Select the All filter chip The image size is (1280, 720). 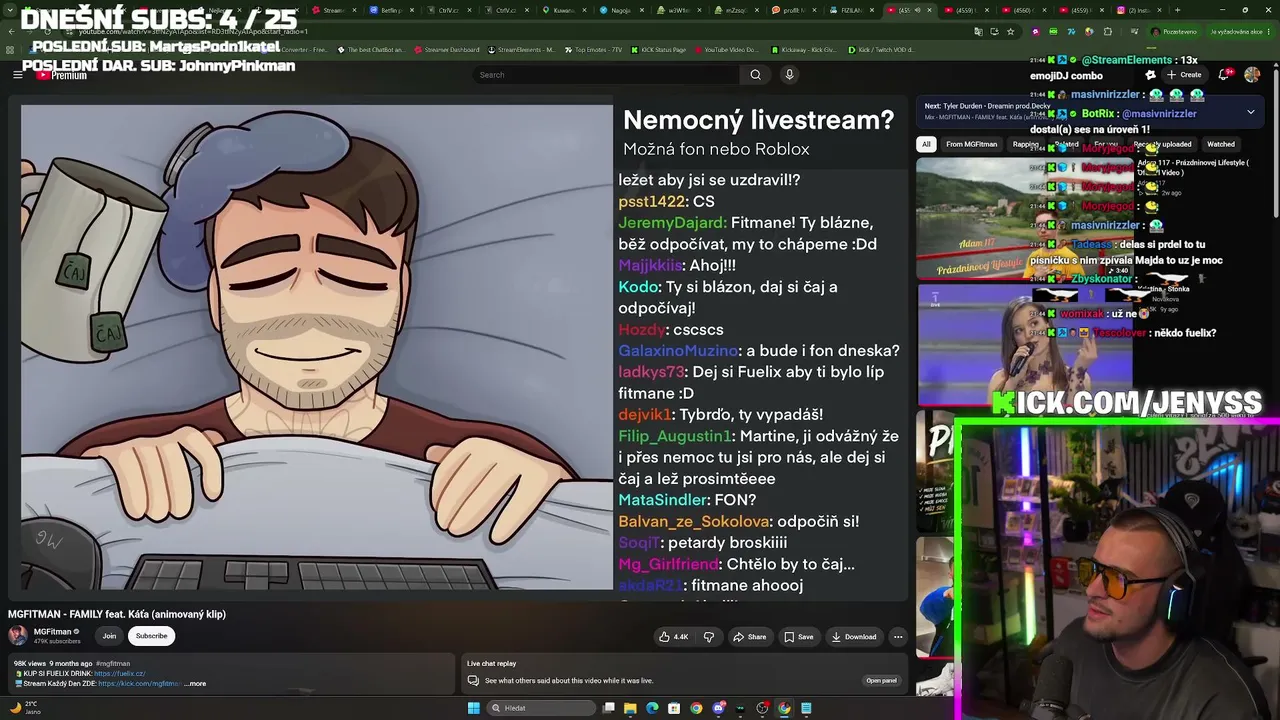click(x=926, y=144)
